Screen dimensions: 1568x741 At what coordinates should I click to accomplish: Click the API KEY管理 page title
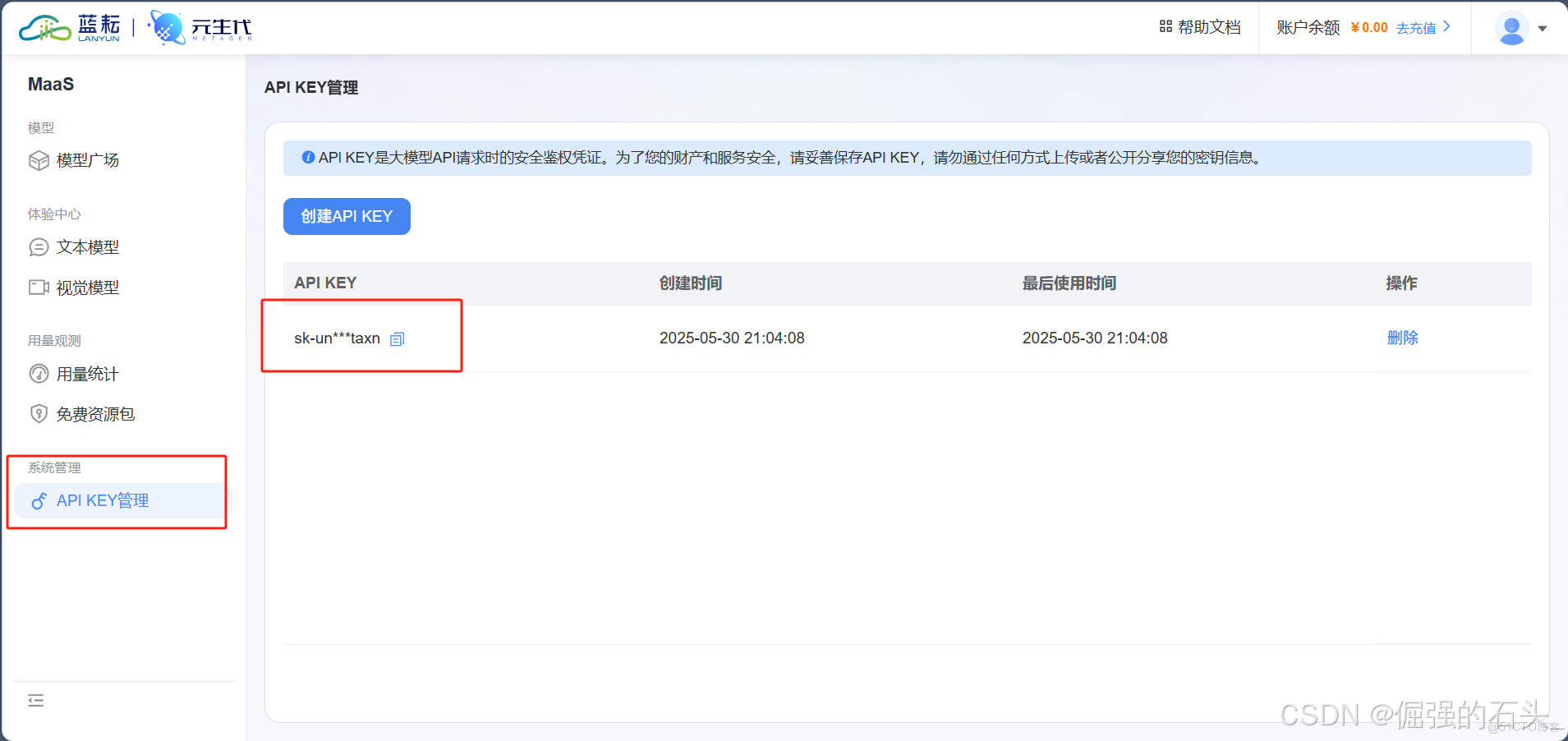pos(311,87)
